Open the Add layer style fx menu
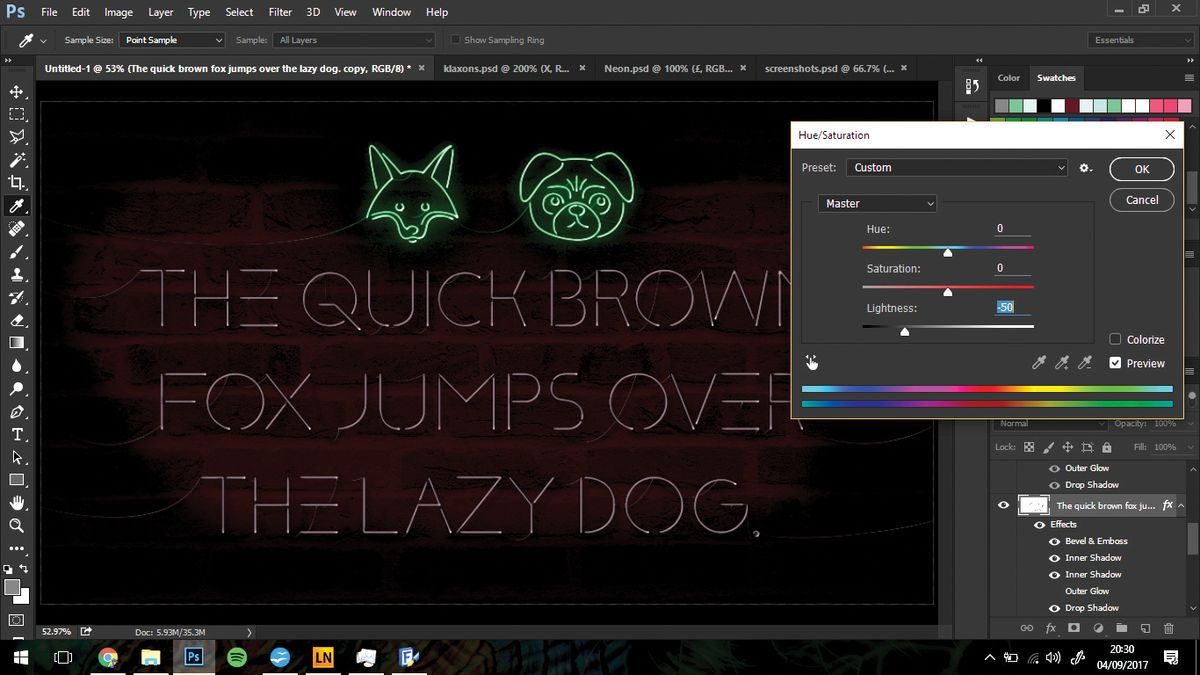1200x675 pixels. pyautogui.click(x=1051, y=628)
